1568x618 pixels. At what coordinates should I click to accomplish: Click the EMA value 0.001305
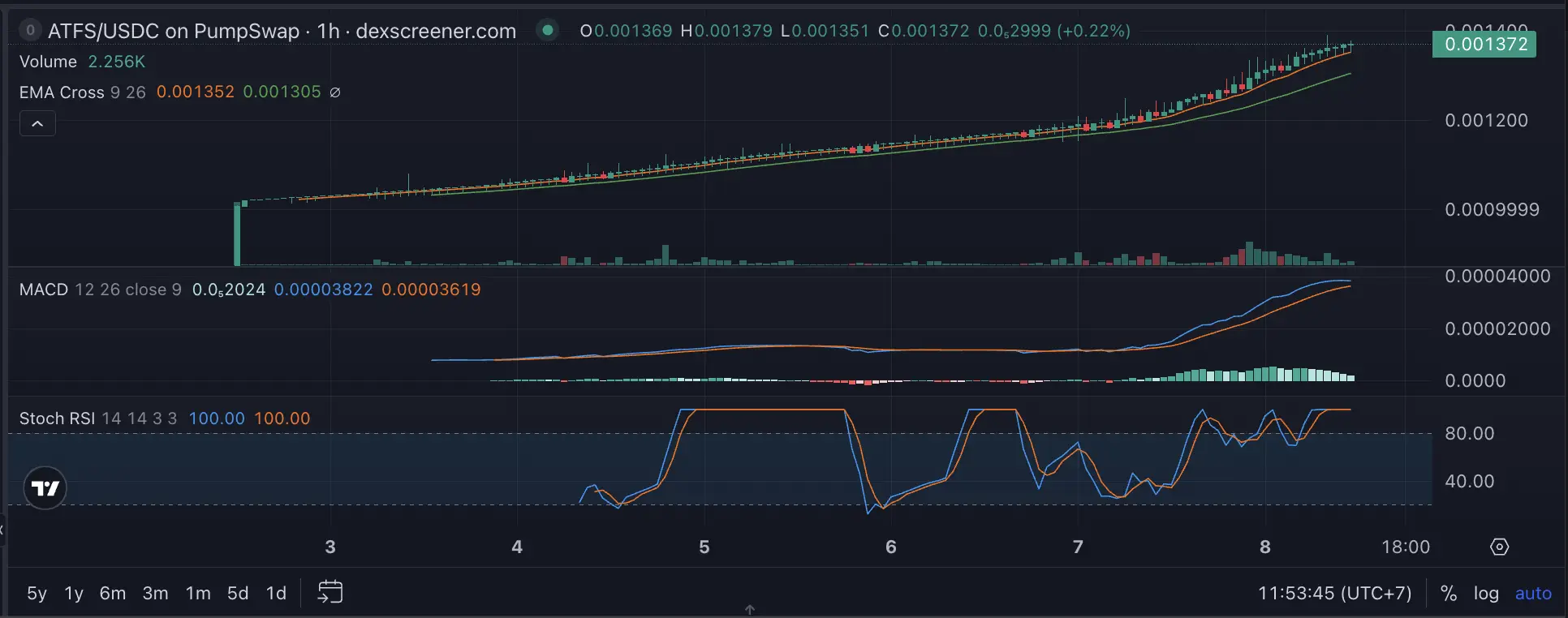(282, 92)
